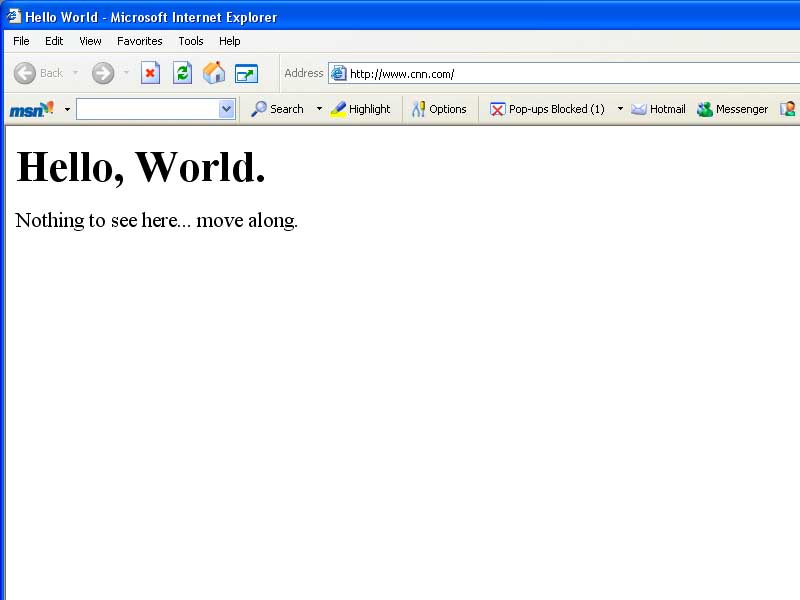
Task: Expand the Back history dropdown arrow
Action: (75, 73)
